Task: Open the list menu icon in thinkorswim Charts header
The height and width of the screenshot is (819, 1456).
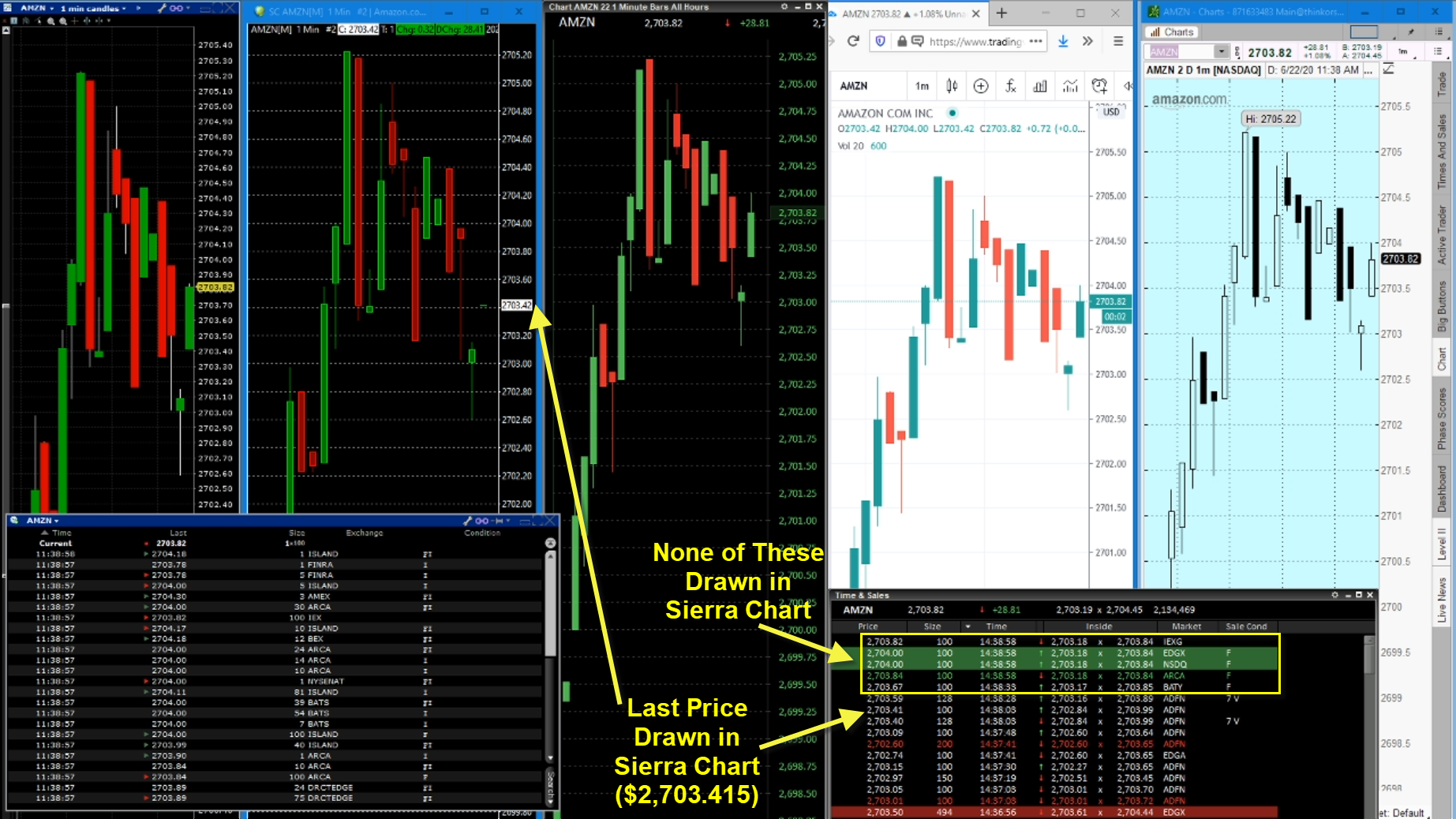Action: point(1438,32)
